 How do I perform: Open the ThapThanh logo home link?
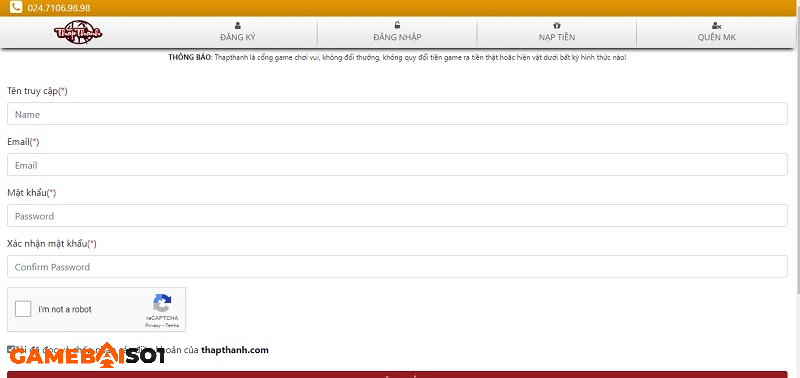(78, 32)
